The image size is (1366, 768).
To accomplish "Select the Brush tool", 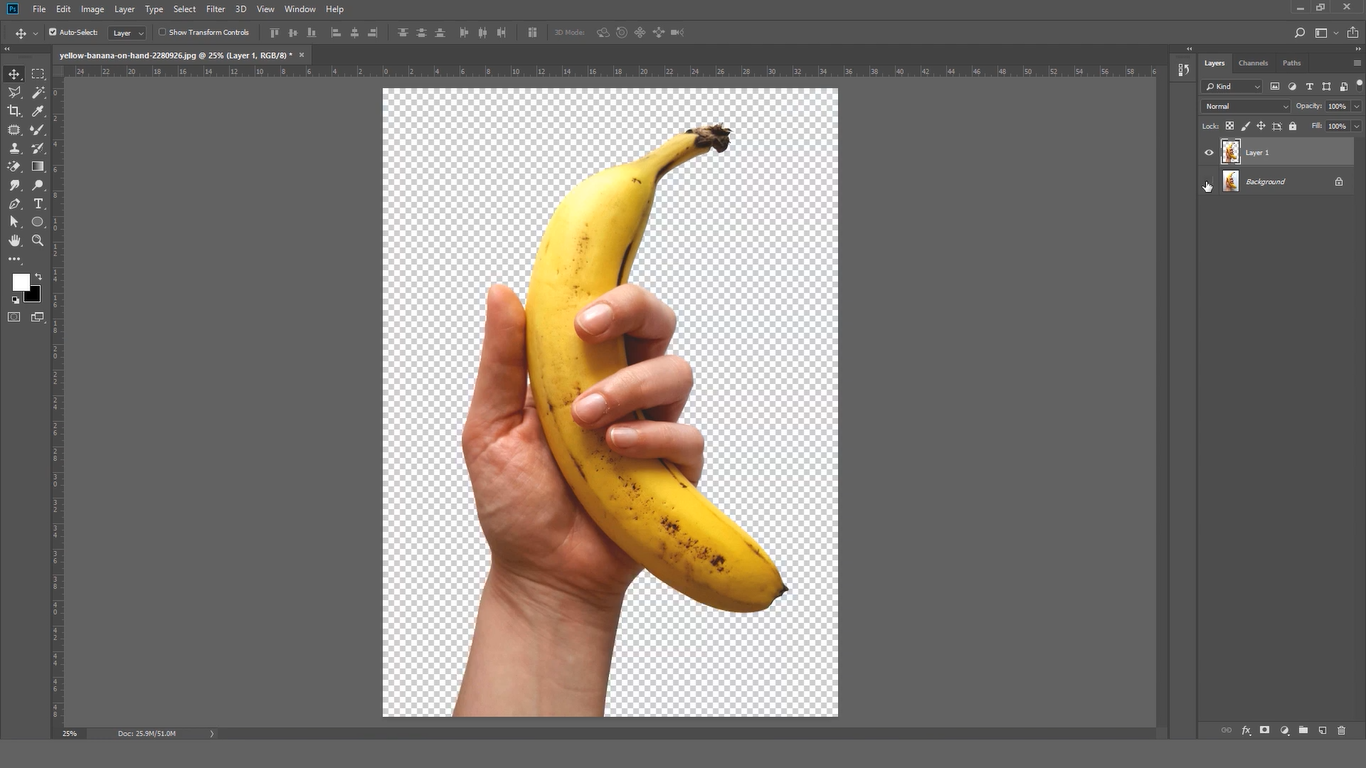I will click(38, 130).
